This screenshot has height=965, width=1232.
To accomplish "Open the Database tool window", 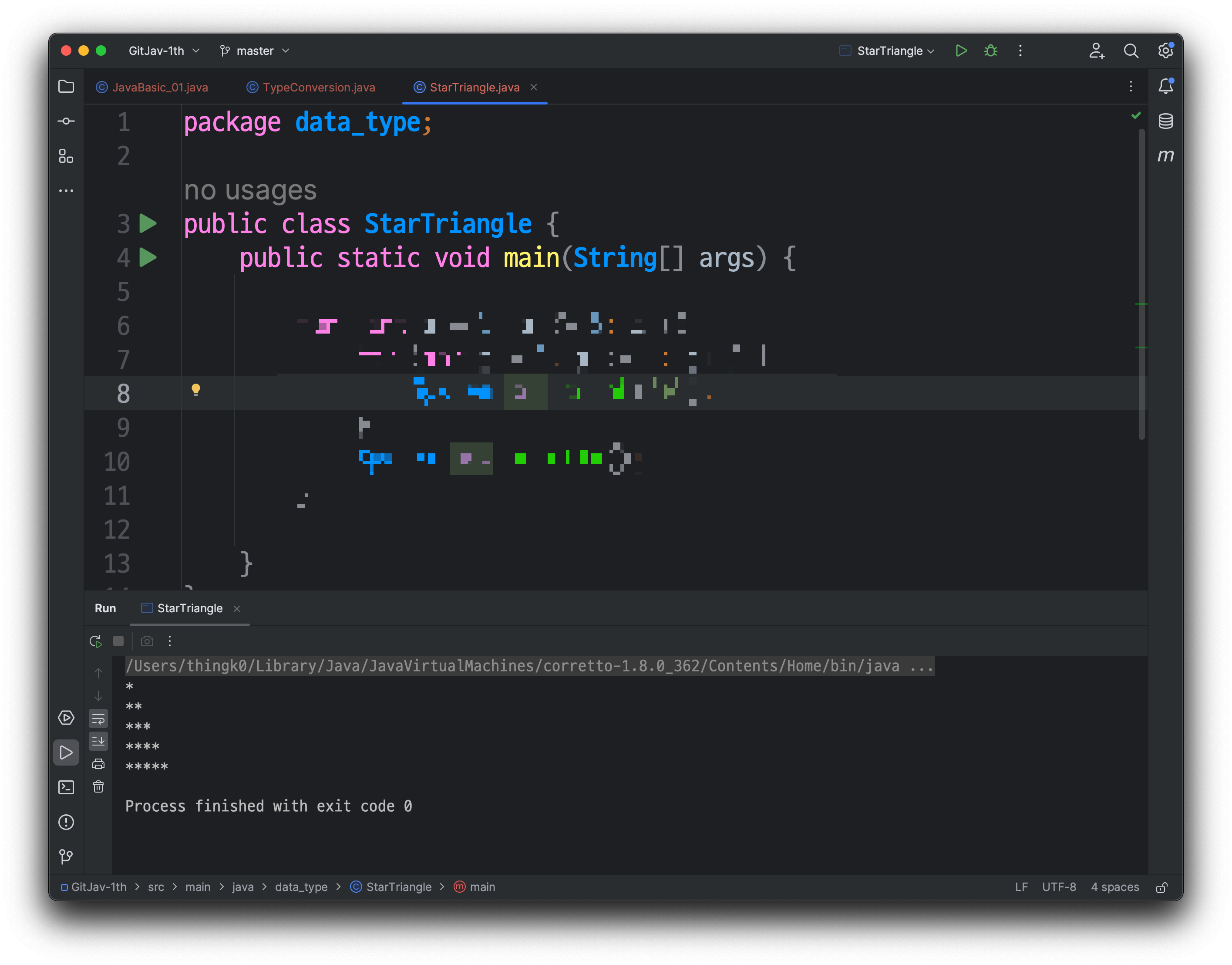I will pyautogui.click(x=1165, y=121).
